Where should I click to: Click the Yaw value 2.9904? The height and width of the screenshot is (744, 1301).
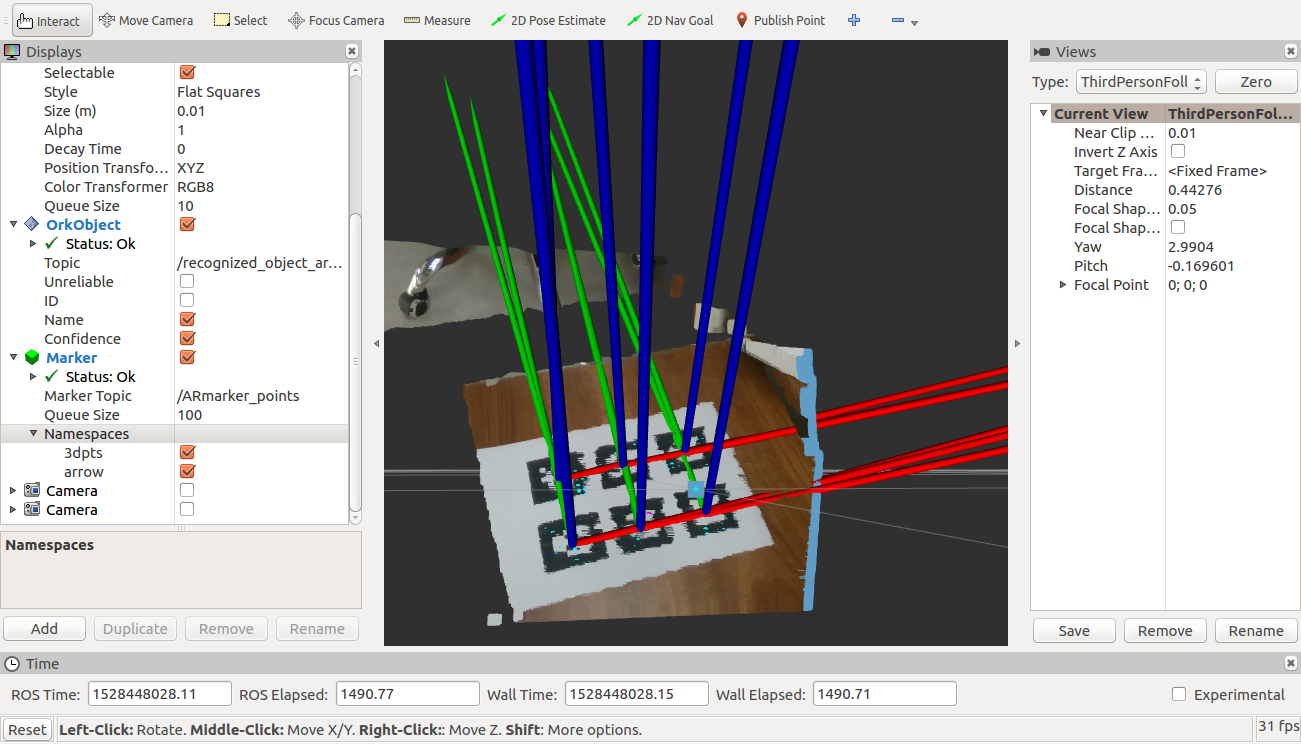click(1189, 247)
